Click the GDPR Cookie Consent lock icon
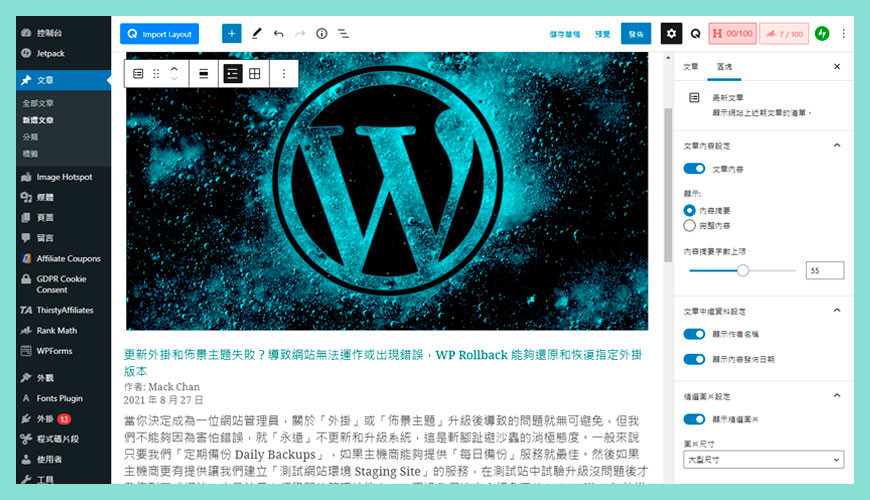 coord(26,279)
